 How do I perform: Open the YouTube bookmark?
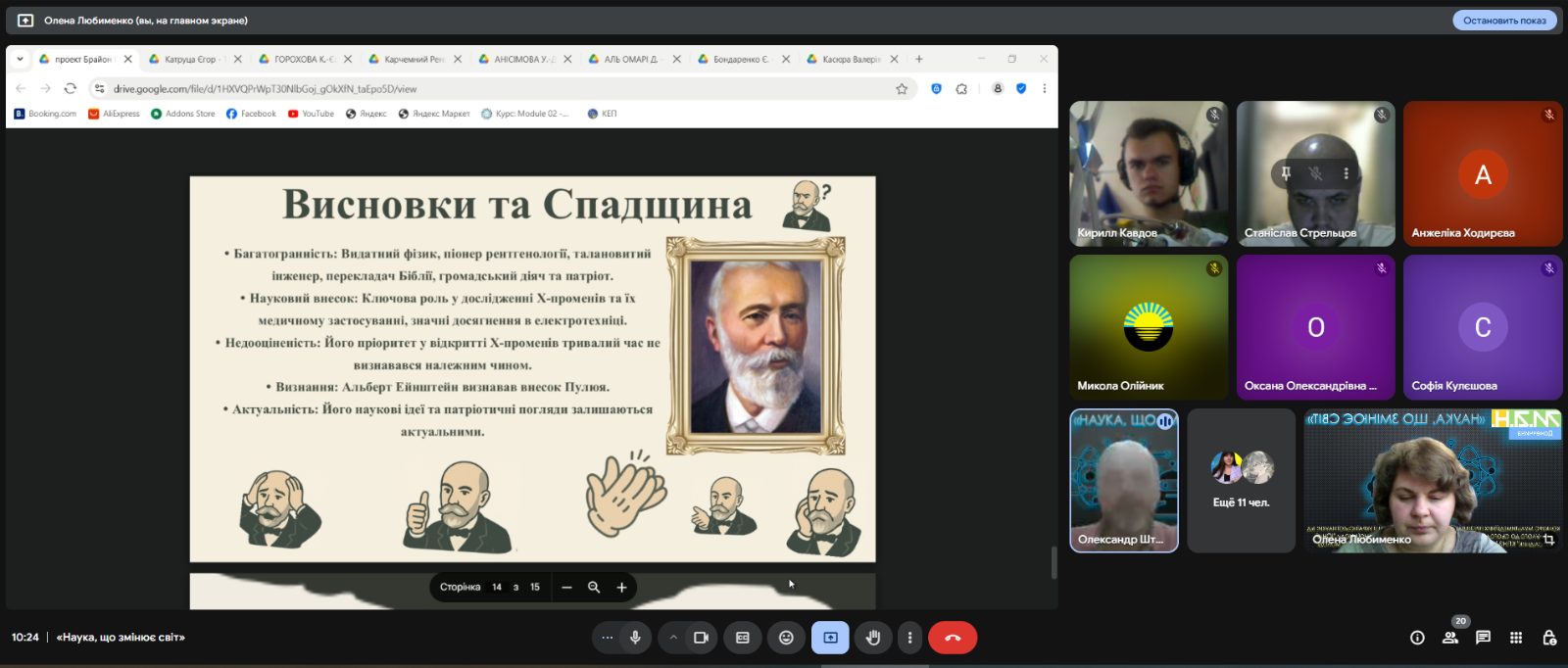point(311,114)
